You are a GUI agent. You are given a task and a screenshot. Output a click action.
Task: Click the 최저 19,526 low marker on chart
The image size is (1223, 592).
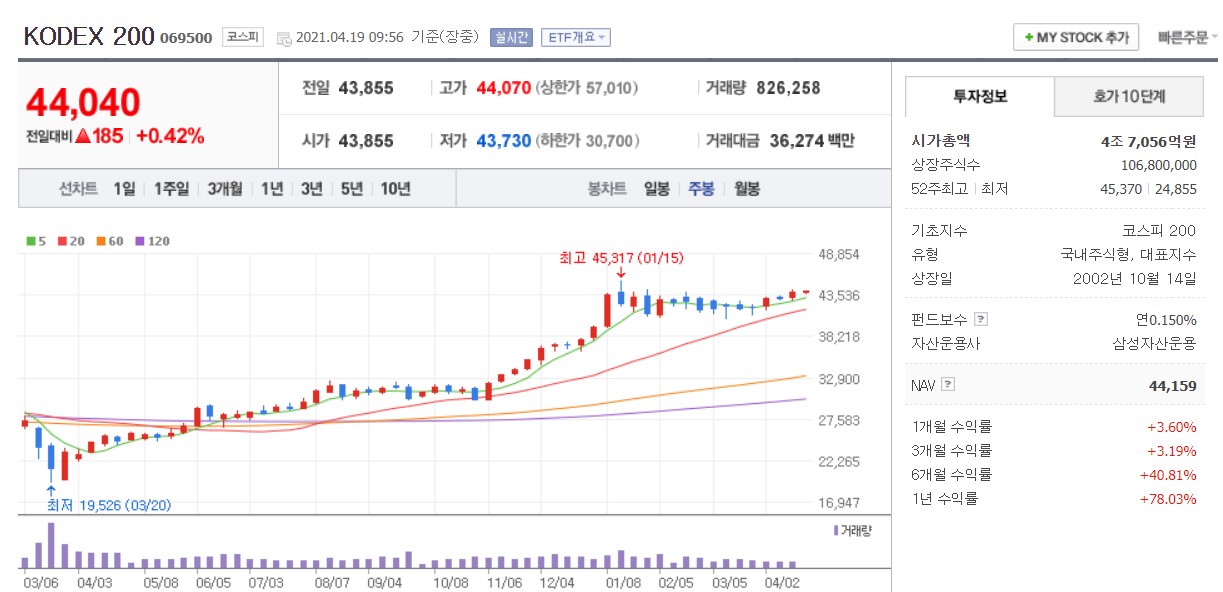[x=109, y=505]
